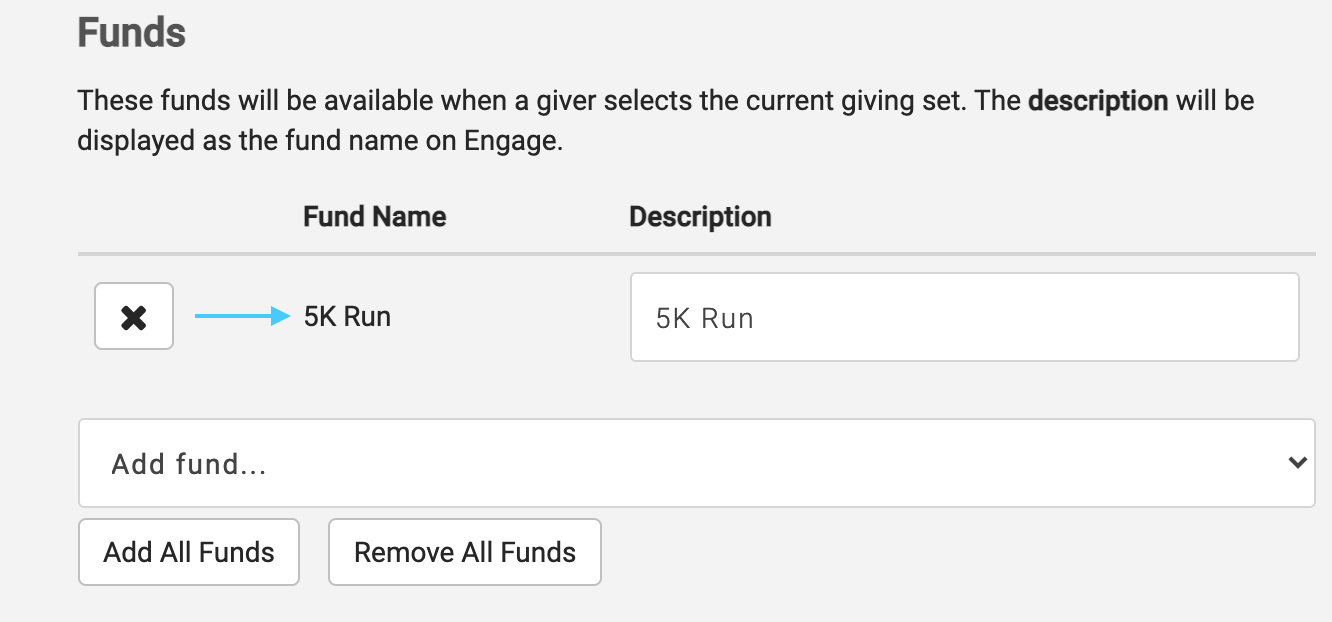The width and height of the screenshot is (1332, 622).
Task: Click the Fund Name column header
Action: pos(374,217)
